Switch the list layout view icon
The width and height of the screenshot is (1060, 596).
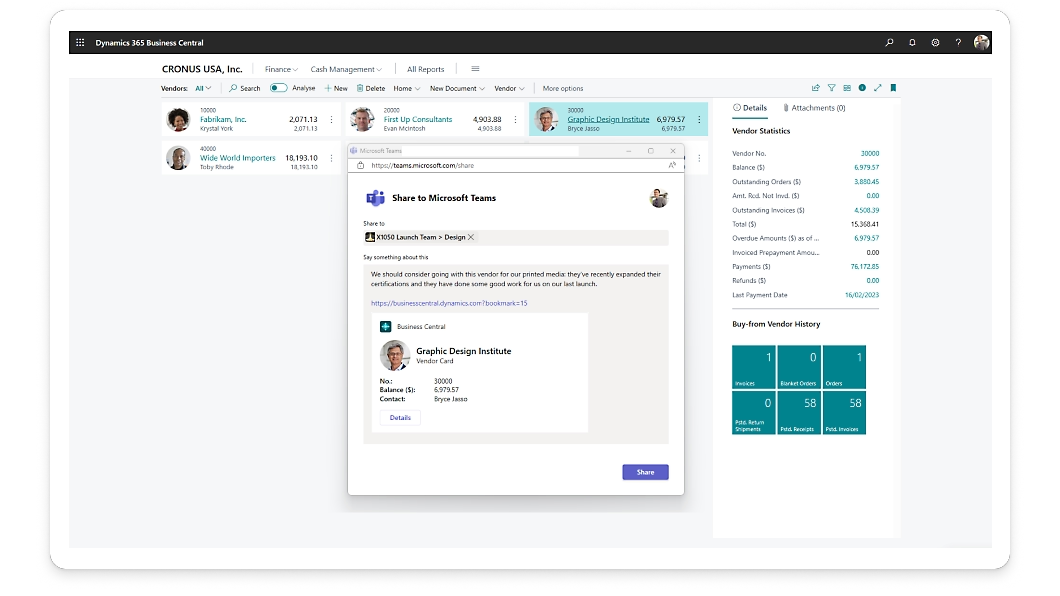coord(847,88)
